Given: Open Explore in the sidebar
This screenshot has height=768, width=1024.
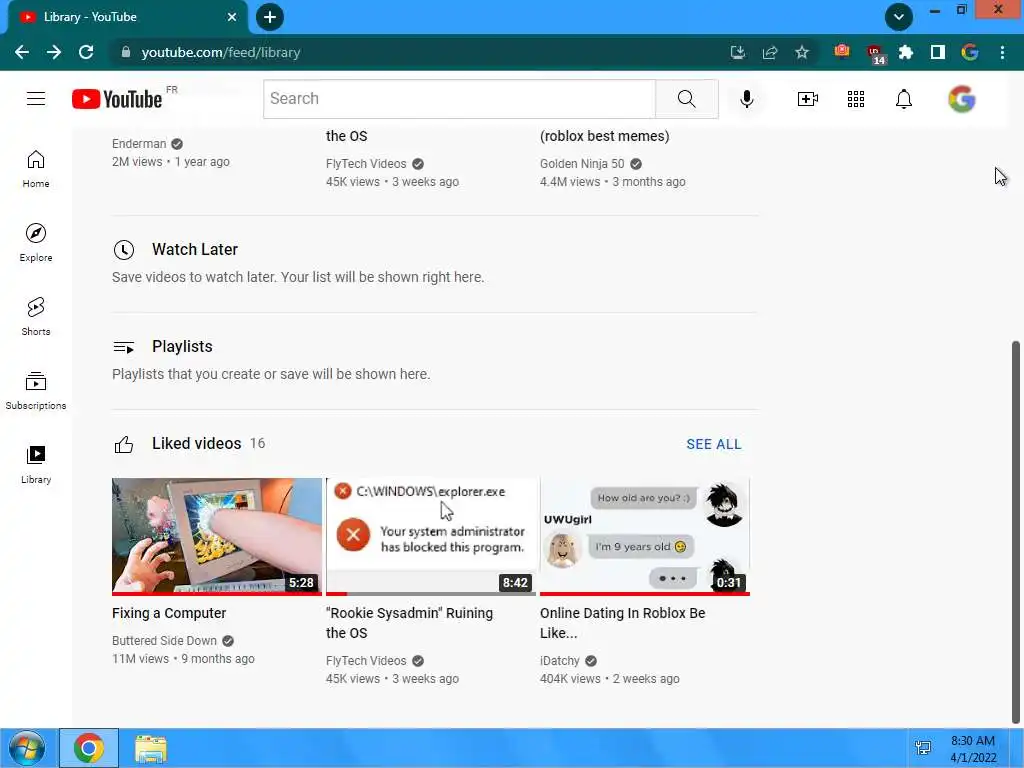Looking at the screenshot, I should pyautogui.click(x=36, y=243).
